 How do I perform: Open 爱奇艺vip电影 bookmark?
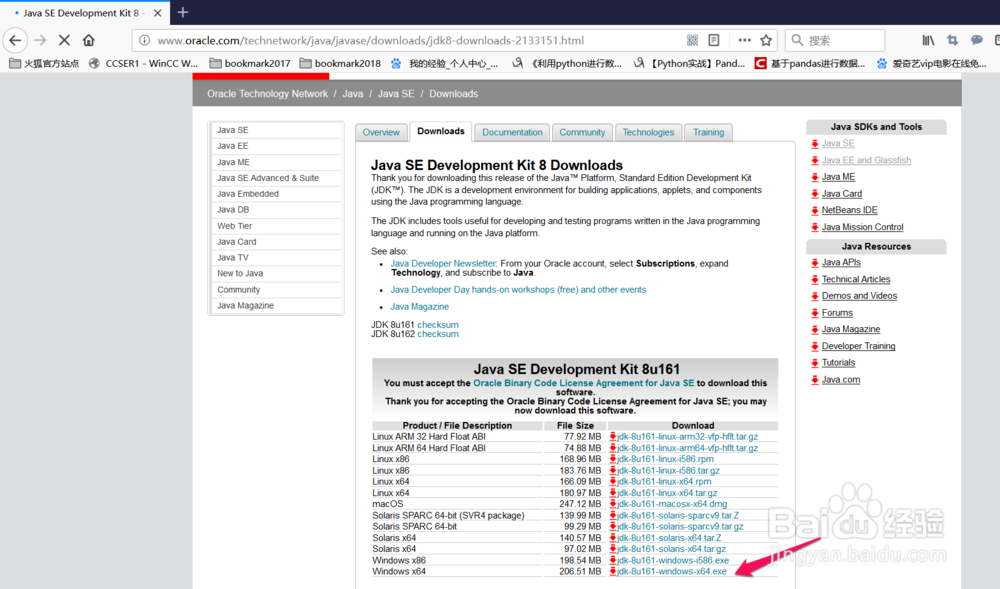(x=931, y=63)
